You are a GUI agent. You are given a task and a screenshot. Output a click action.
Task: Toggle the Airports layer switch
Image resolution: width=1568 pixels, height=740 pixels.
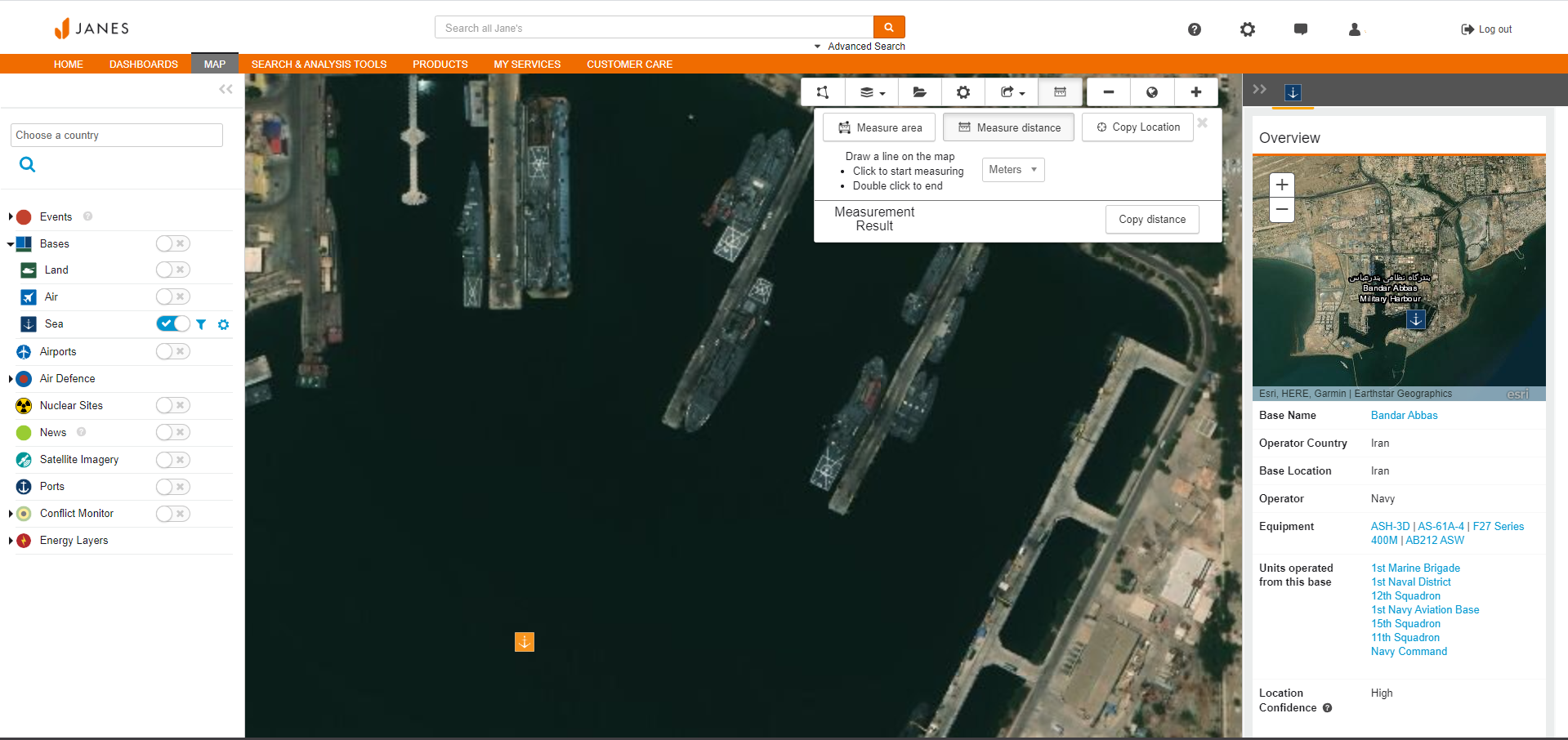tap(173, 351)
